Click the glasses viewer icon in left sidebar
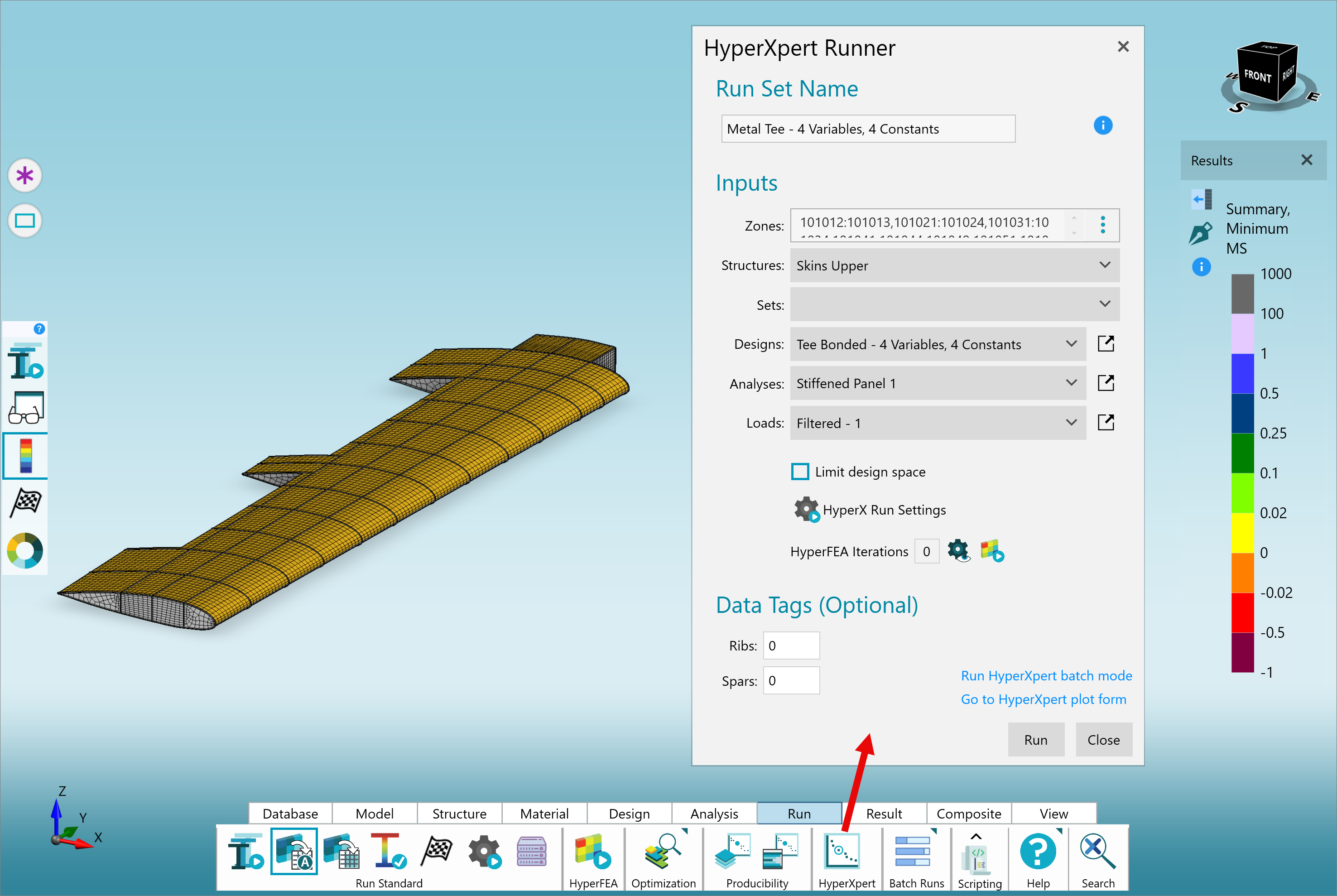 [26, 407]
